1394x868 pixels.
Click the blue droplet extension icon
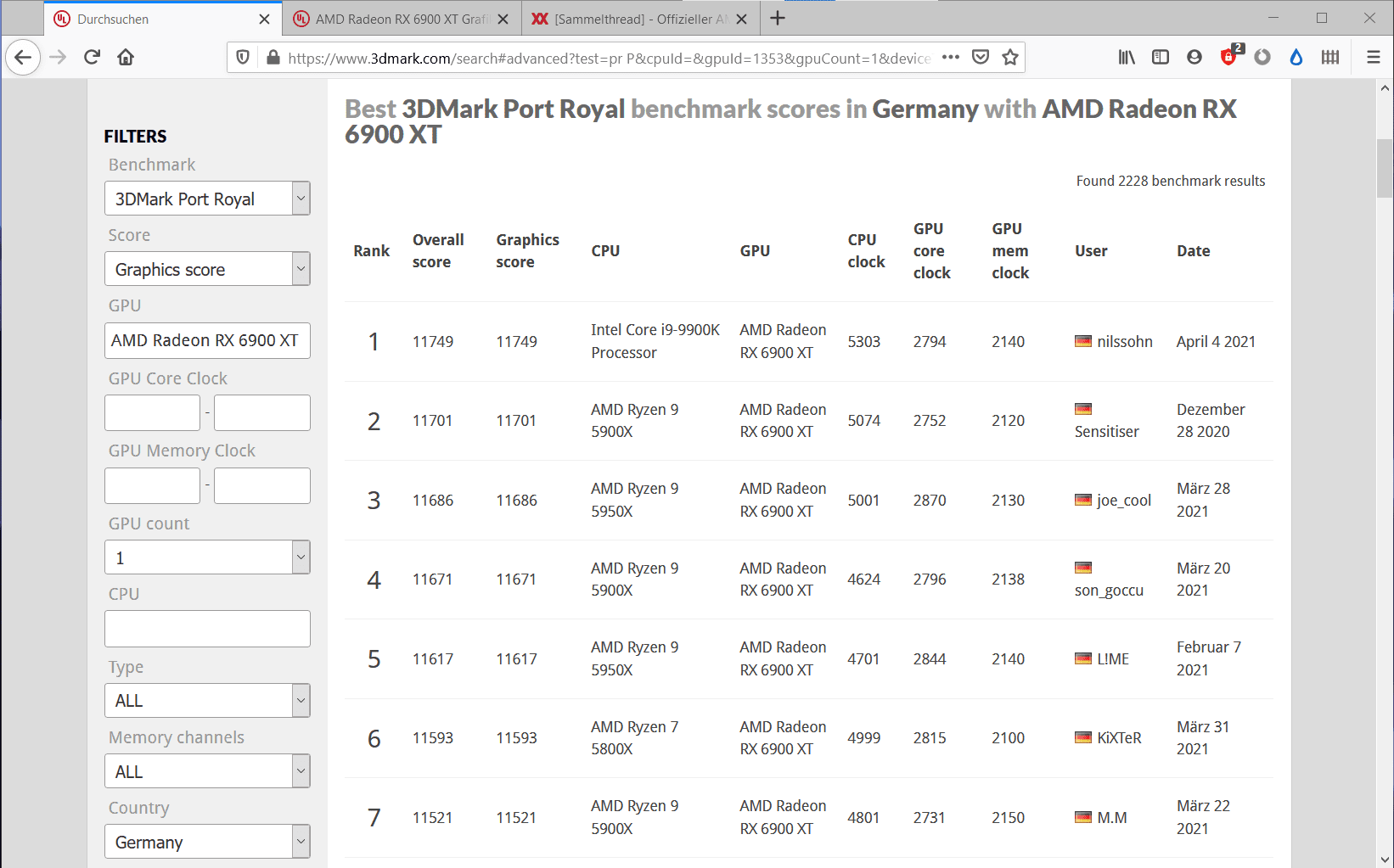click(1296, 57)
